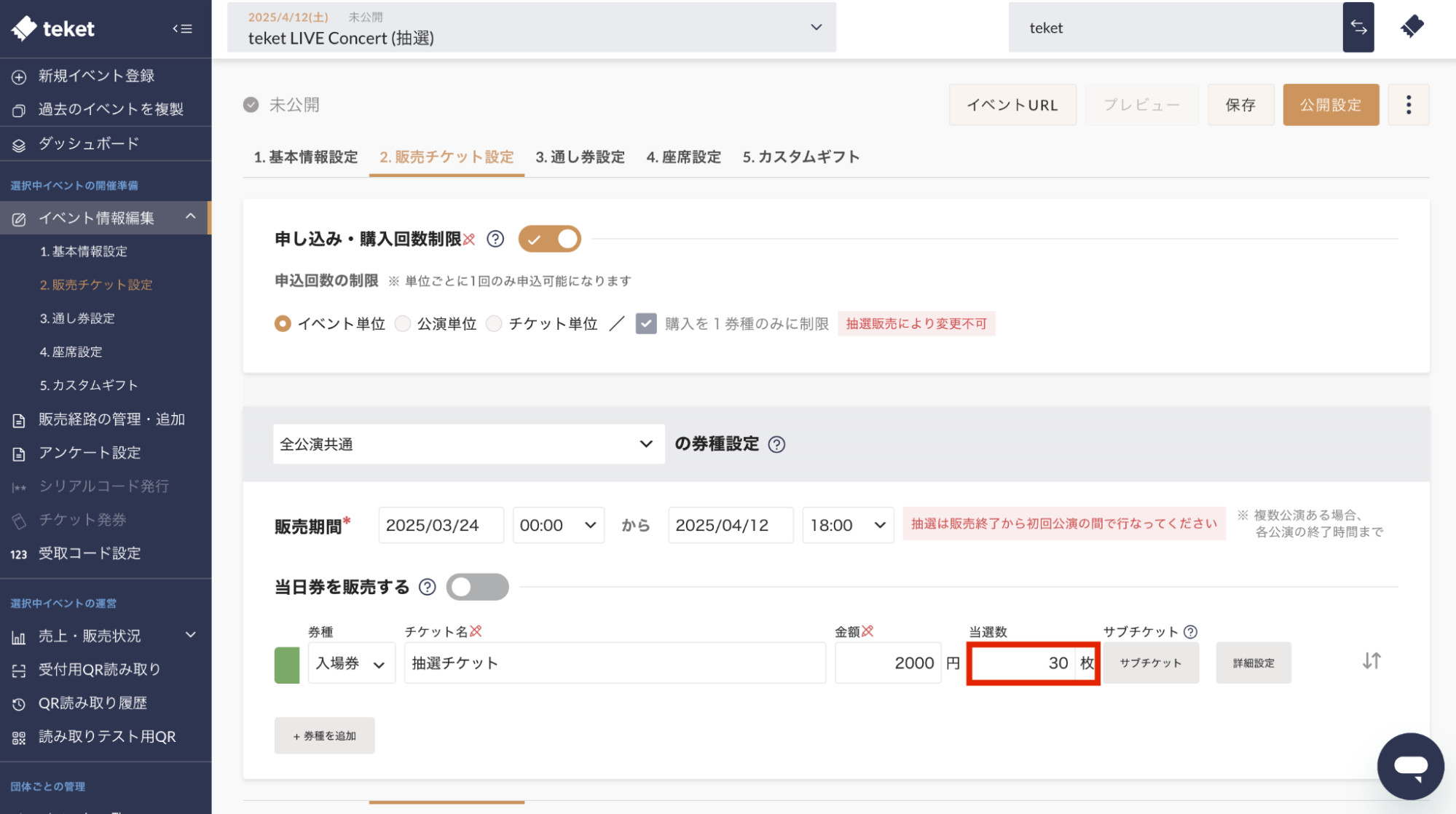The image size is (1456, 814).
Task: Click the switch-arrows icon next to teket field
Action: 1358,27
